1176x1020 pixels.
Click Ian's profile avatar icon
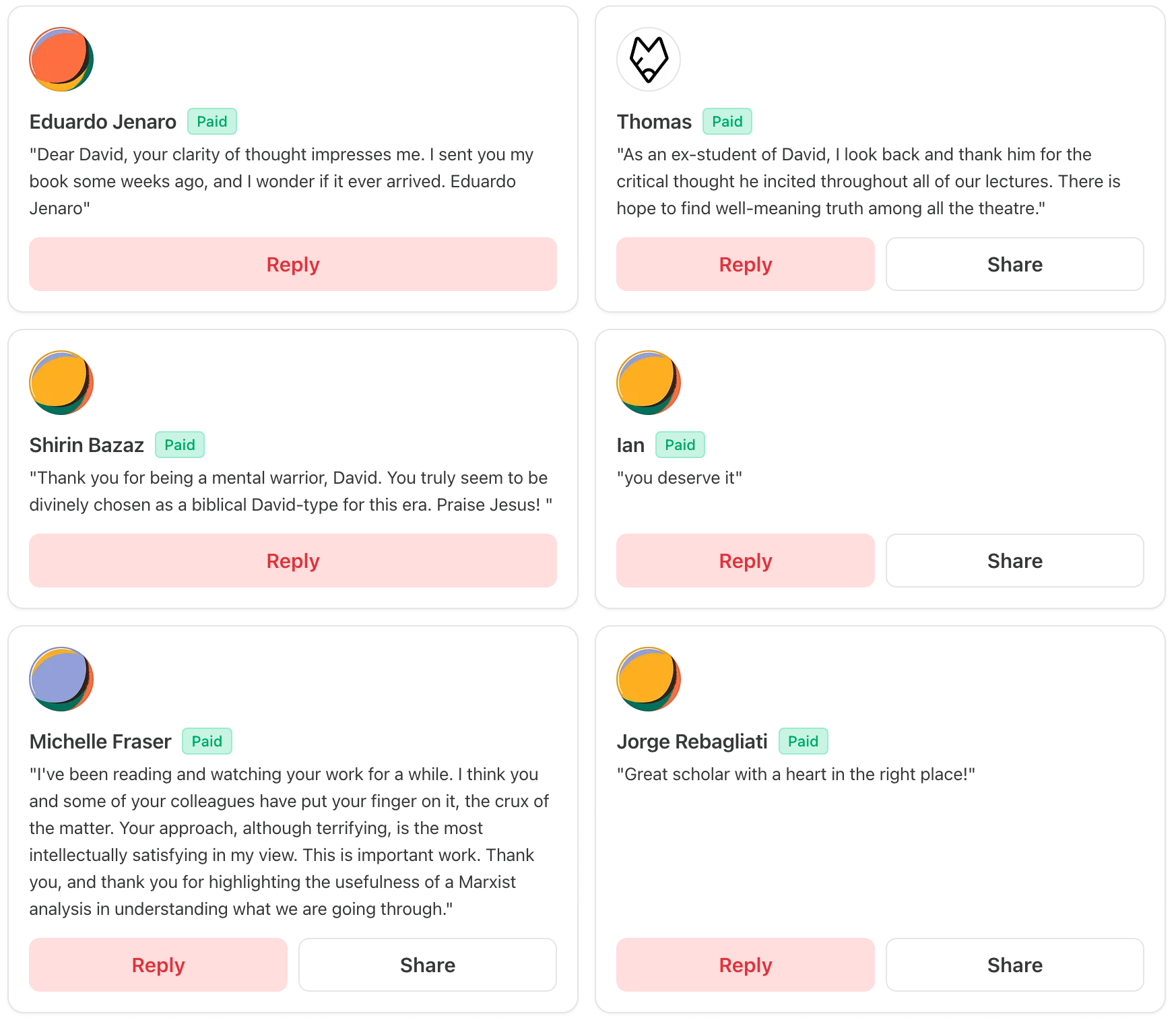coord(648,383)
